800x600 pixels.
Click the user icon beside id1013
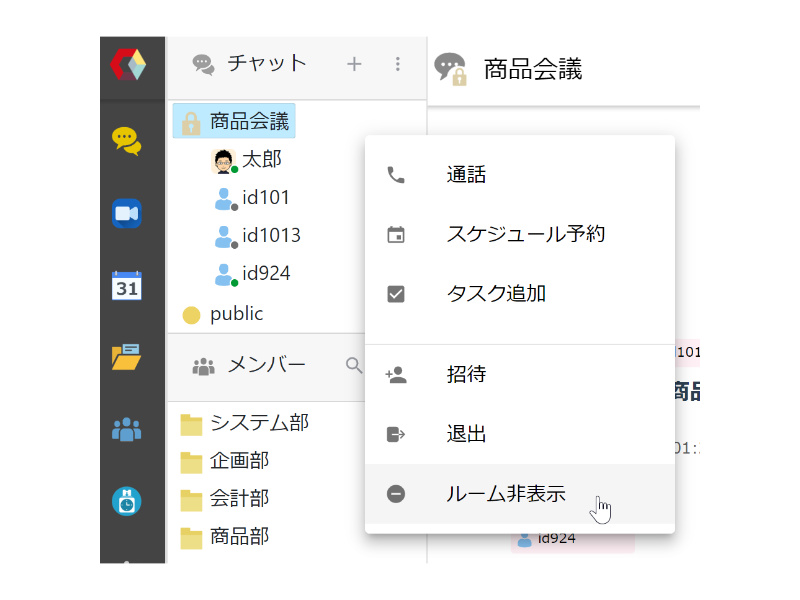coord(224,237)
